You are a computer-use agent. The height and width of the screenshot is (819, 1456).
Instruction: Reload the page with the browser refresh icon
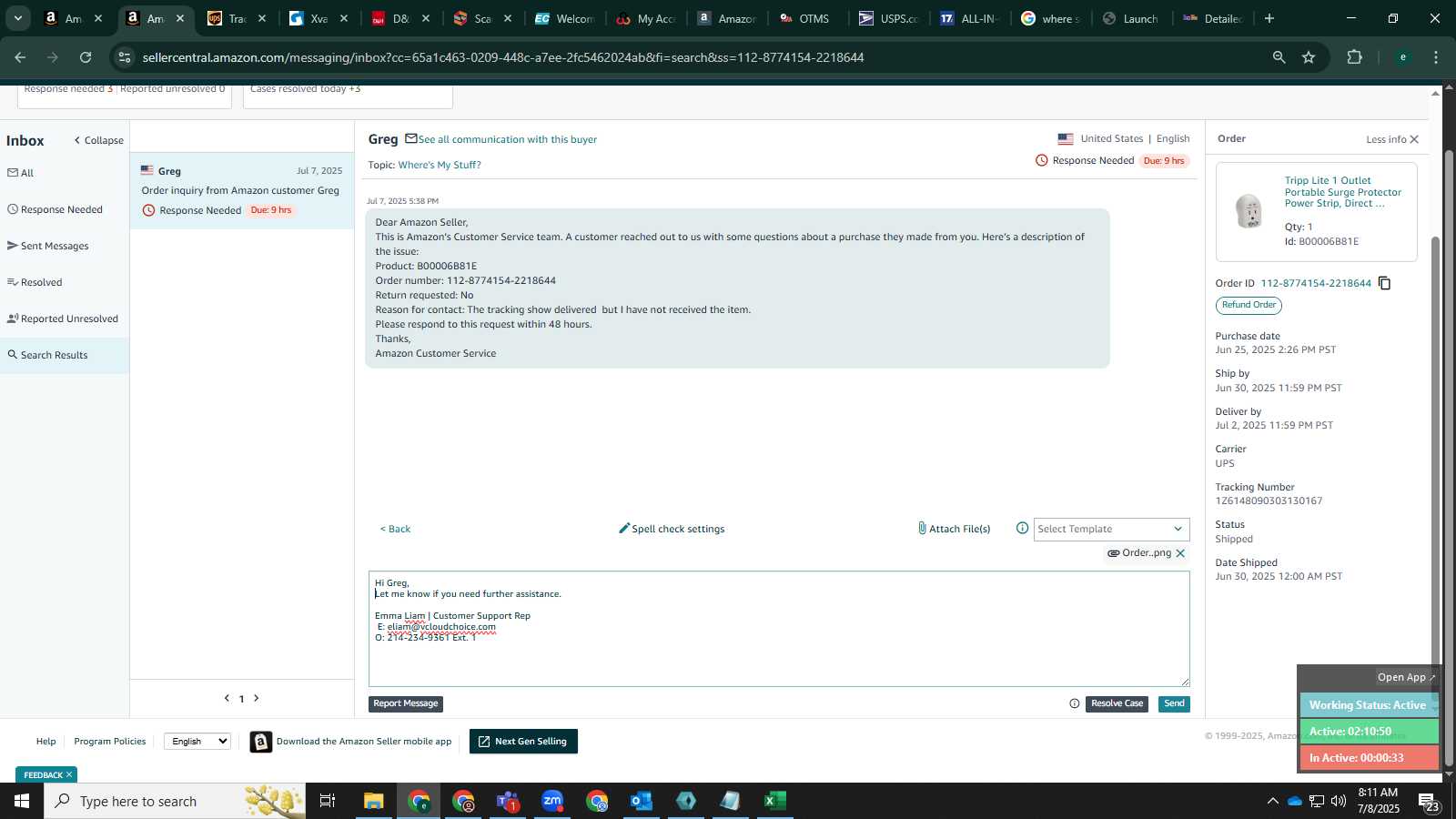click(x=86, y=57)
